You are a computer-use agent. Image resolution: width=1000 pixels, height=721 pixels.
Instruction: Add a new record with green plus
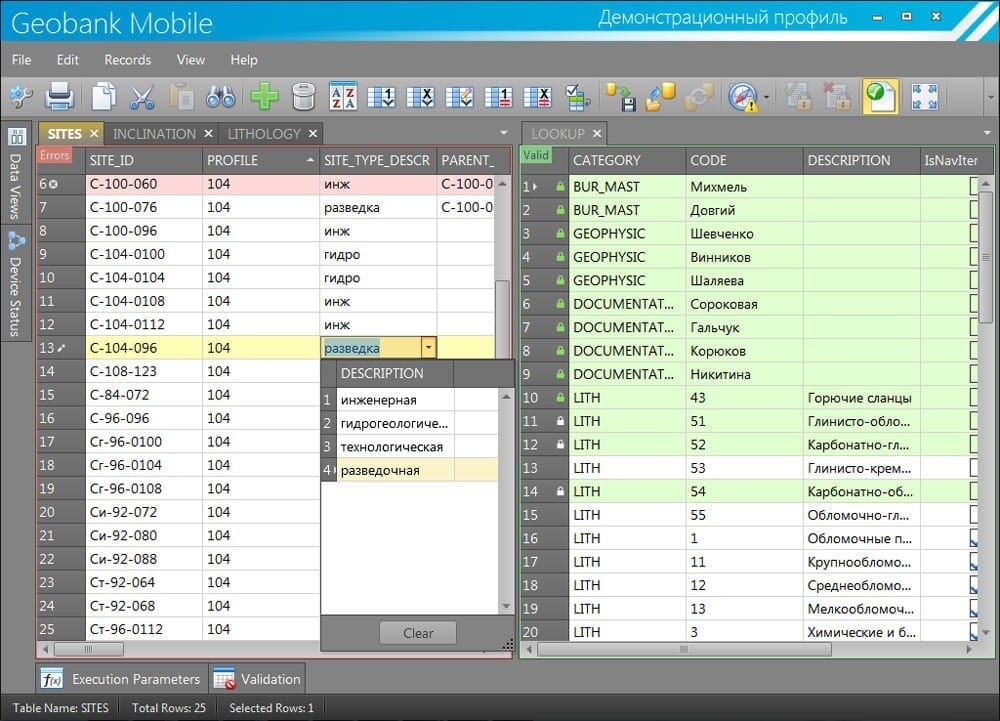264,96
